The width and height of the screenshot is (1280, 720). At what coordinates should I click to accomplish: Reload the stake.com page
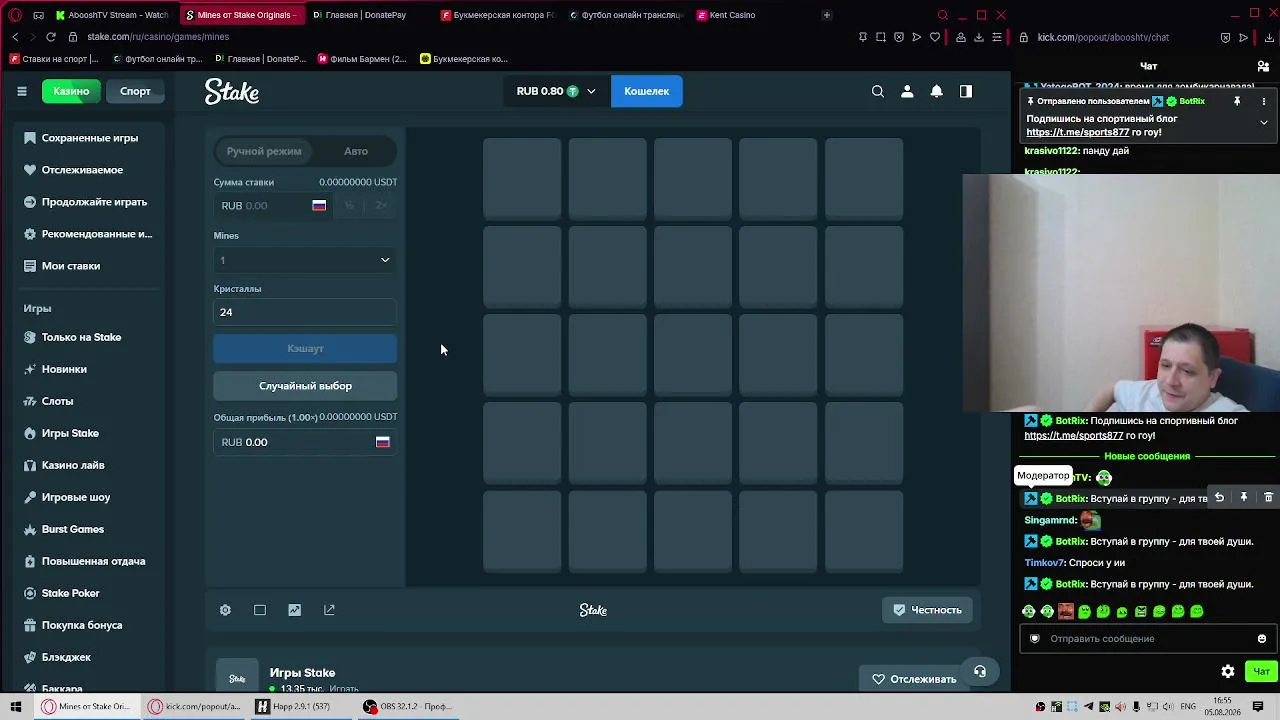click(51, 37)
